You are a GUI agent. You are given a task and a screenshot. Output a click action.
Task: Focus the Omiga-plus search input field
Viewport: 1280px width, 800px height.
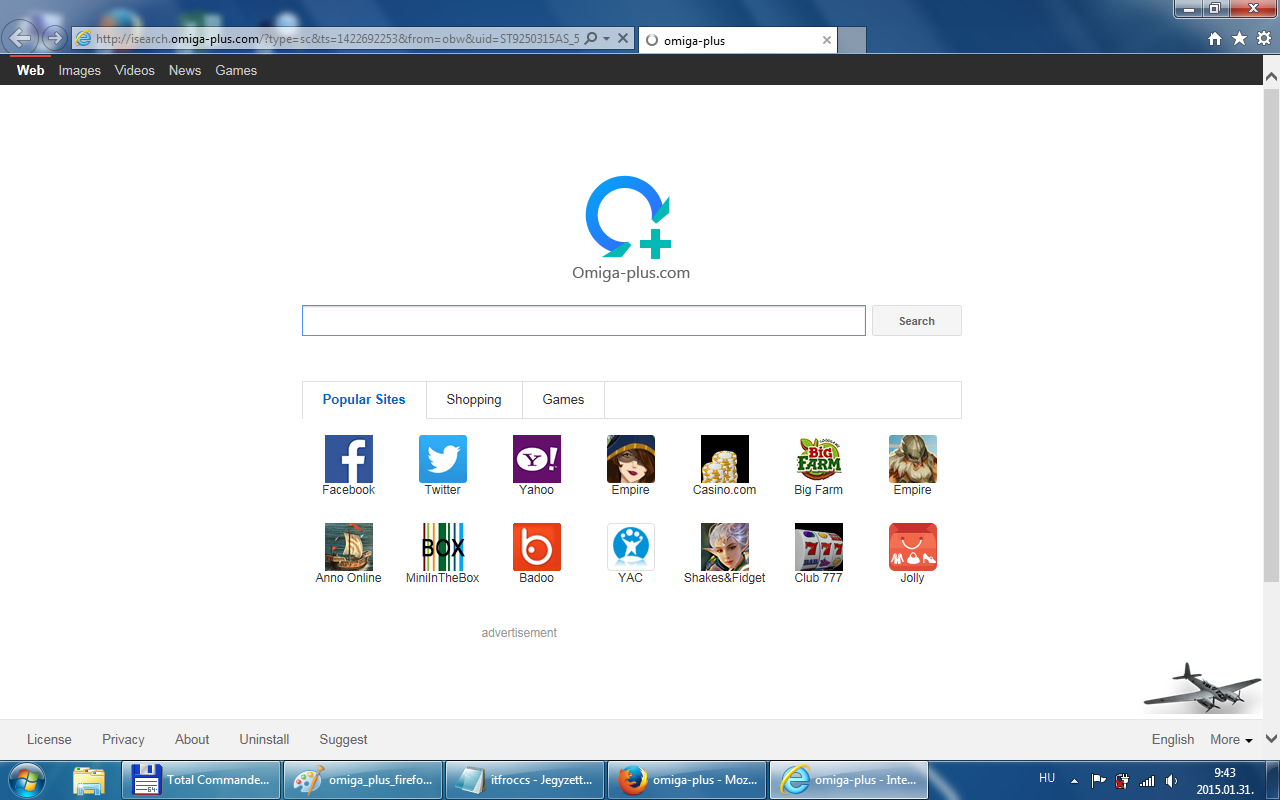583,321
